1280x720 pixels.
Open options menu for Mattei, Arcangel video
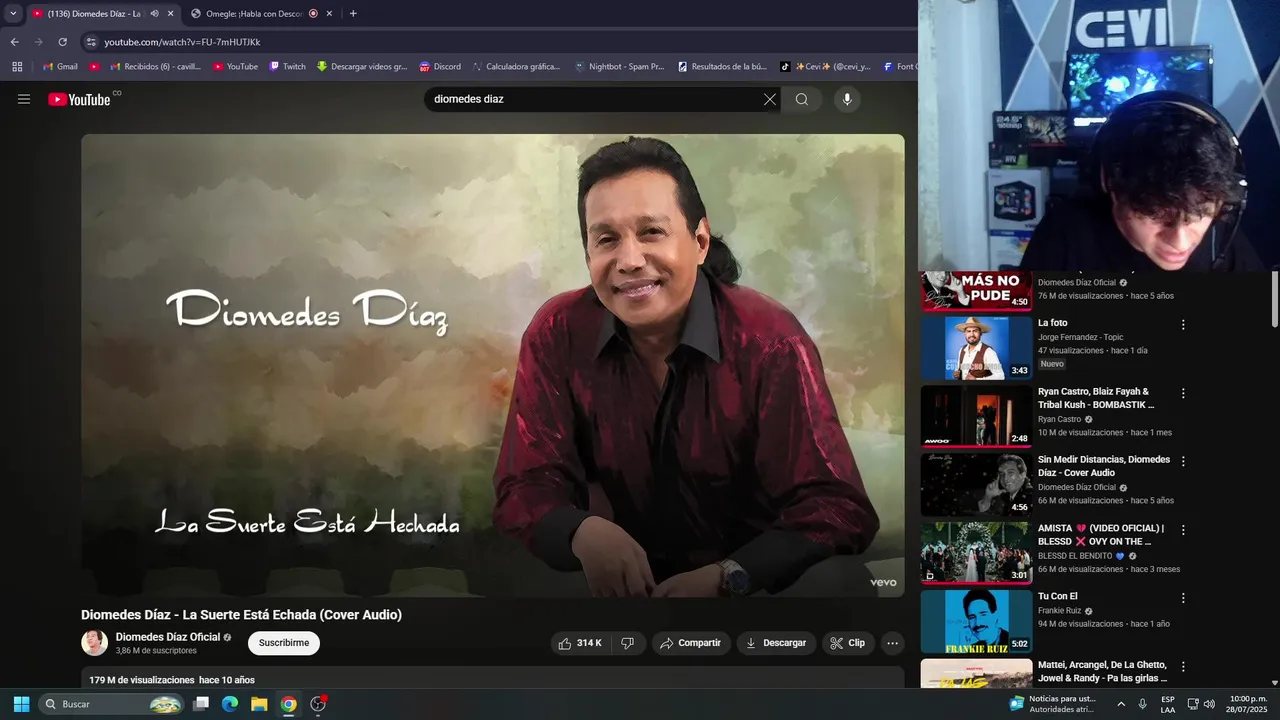[1183, 666]
